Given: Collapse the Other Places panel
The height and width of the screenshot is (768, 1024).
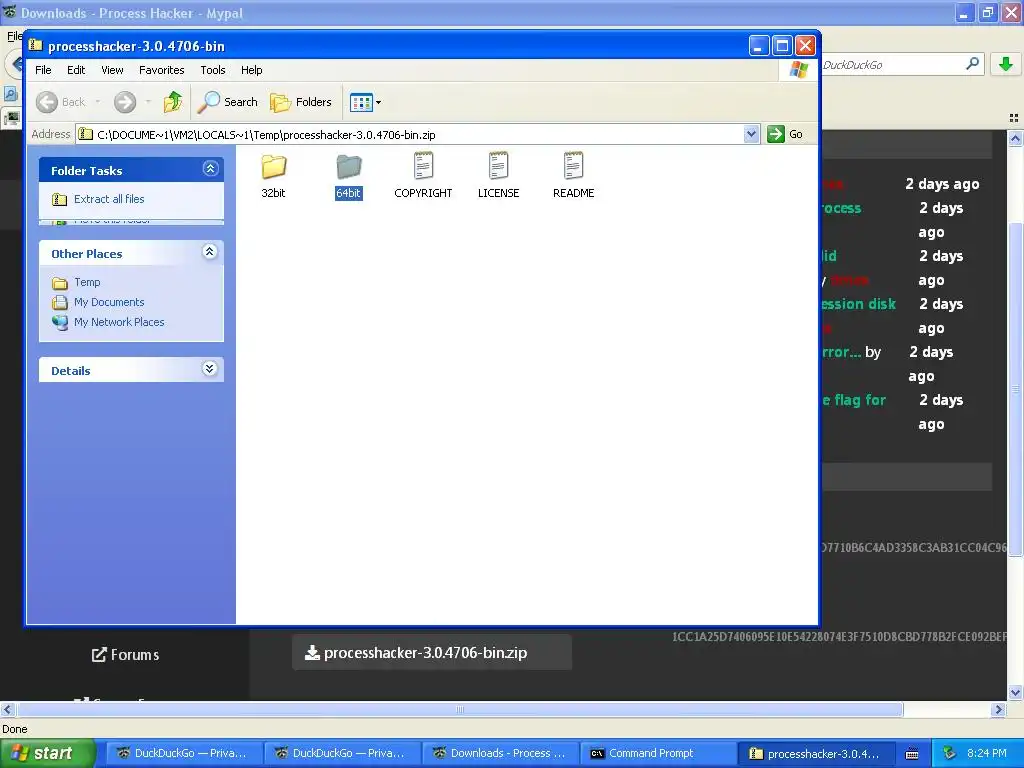Looking at the screenshot, I should [x=210, y=251].
